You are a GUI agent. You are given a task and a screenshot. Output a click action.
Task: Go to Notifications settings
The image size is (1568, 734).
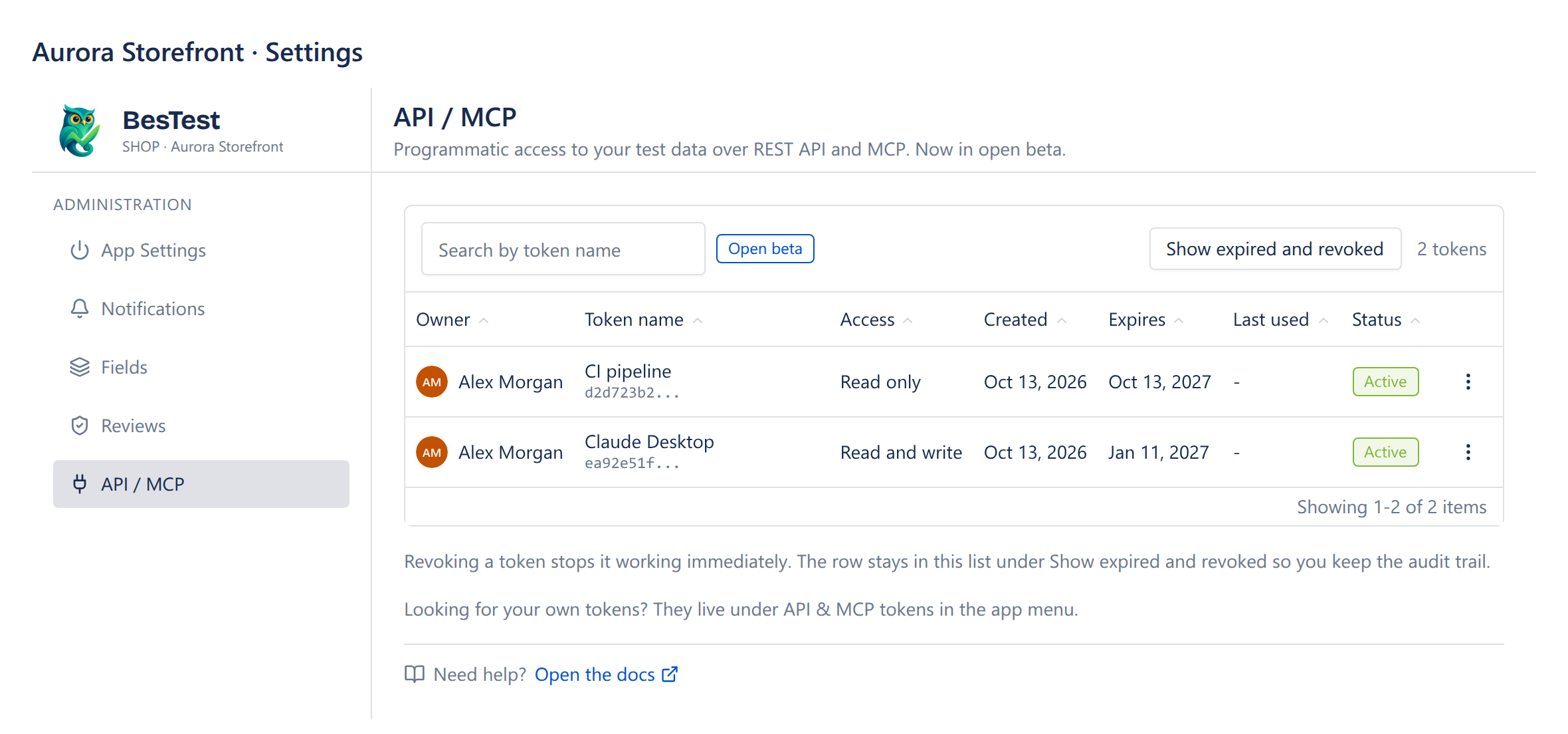[x=201, y=308]
